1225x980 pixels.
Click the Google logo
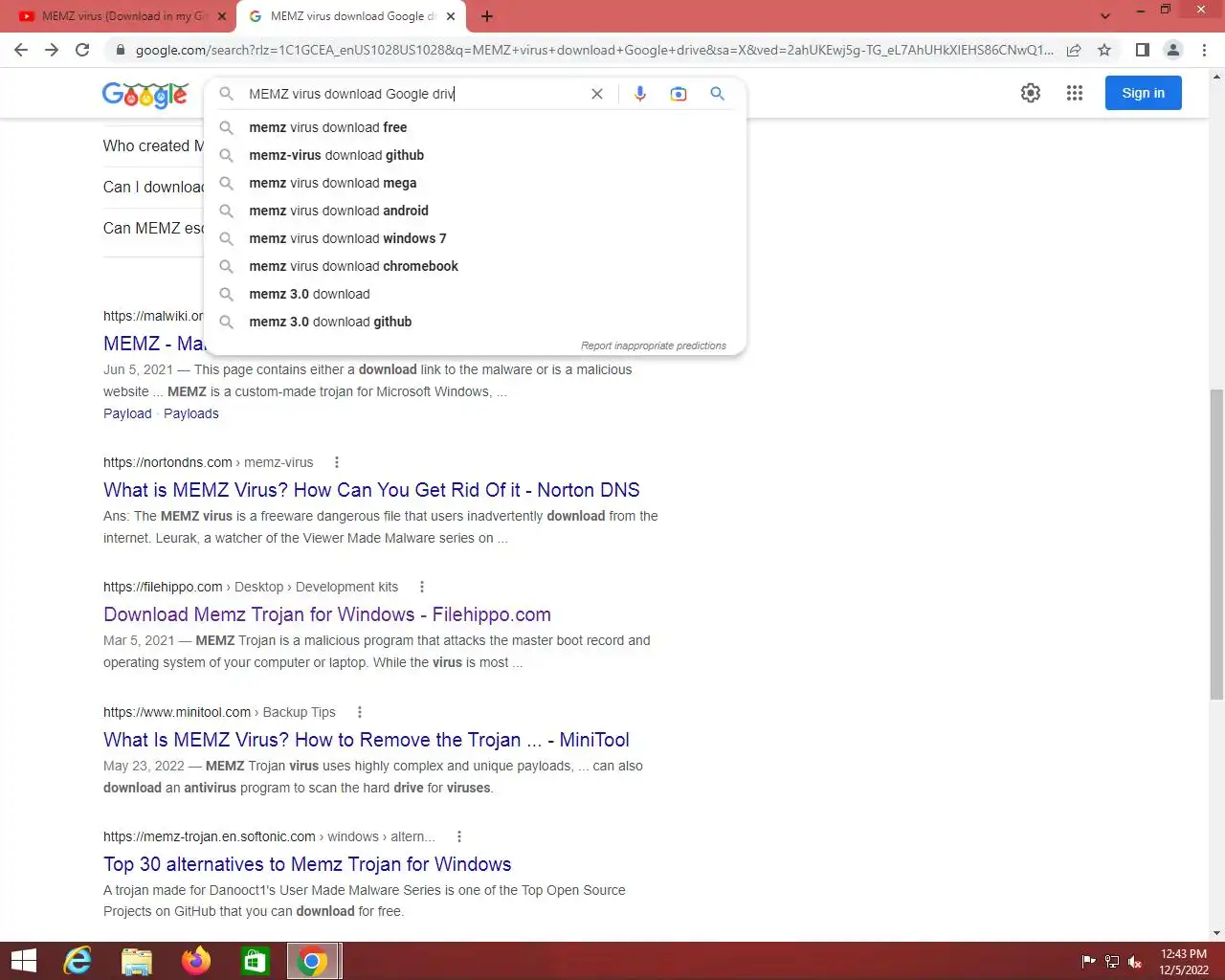(x=145, y=95)
